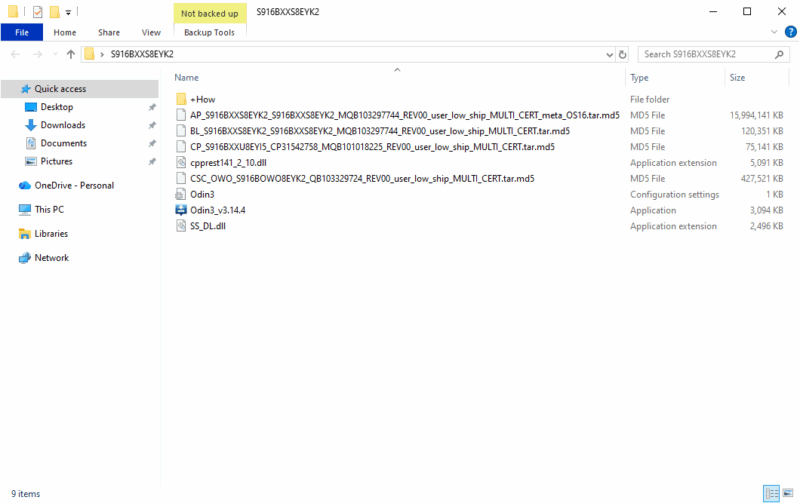Click the +How folder icon
This screenshot has width=800, height=503.
[181, 99]
